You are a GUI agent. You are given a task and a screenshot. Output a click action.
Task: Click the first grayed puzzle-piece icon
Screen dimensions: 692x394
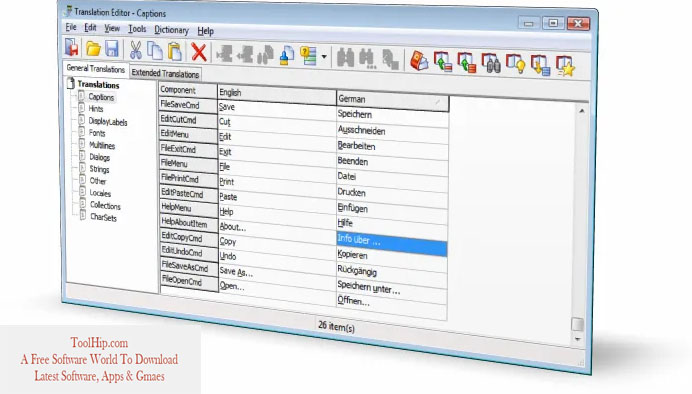224,54
